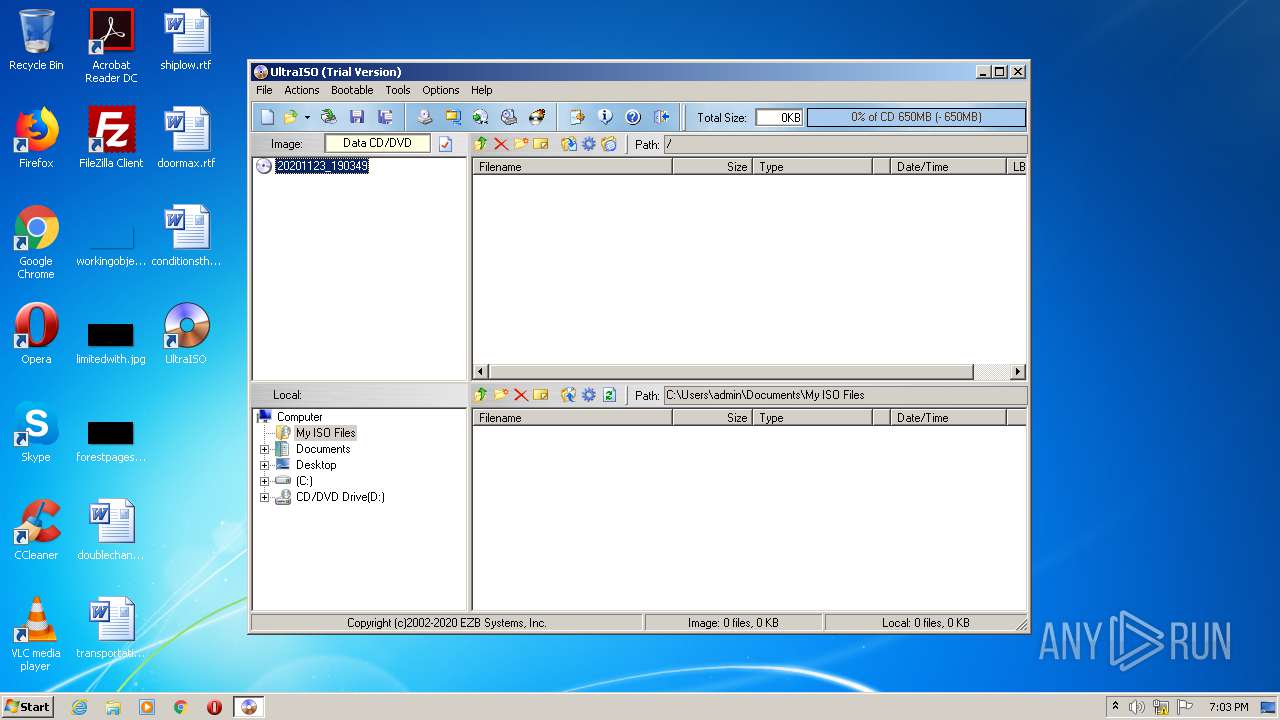Image resolution: width=1280 pixels, height=720 pixels.
Task: Click the Properties info icon in main toolbar
Action: pyautogui.click(x=605, y=117)
